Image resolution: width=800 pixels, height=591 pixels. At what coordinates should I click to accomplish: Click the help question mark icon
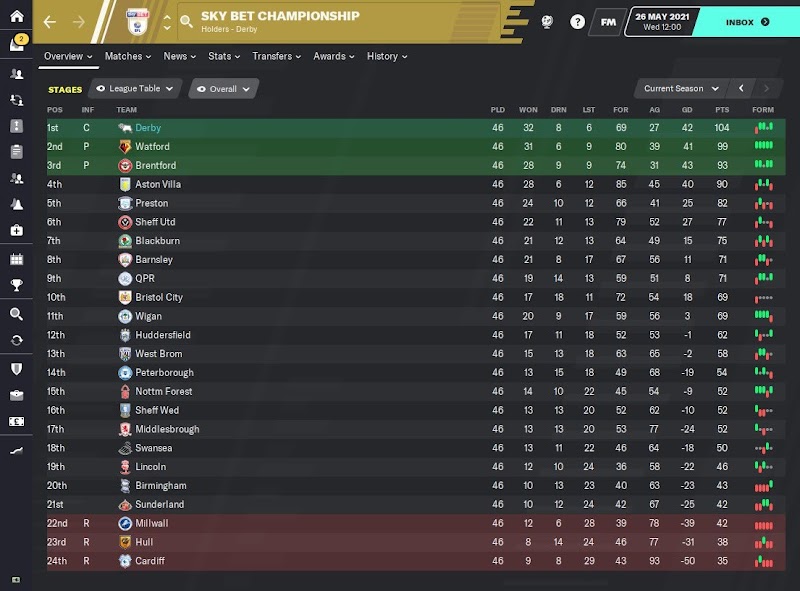coord(577,22)
